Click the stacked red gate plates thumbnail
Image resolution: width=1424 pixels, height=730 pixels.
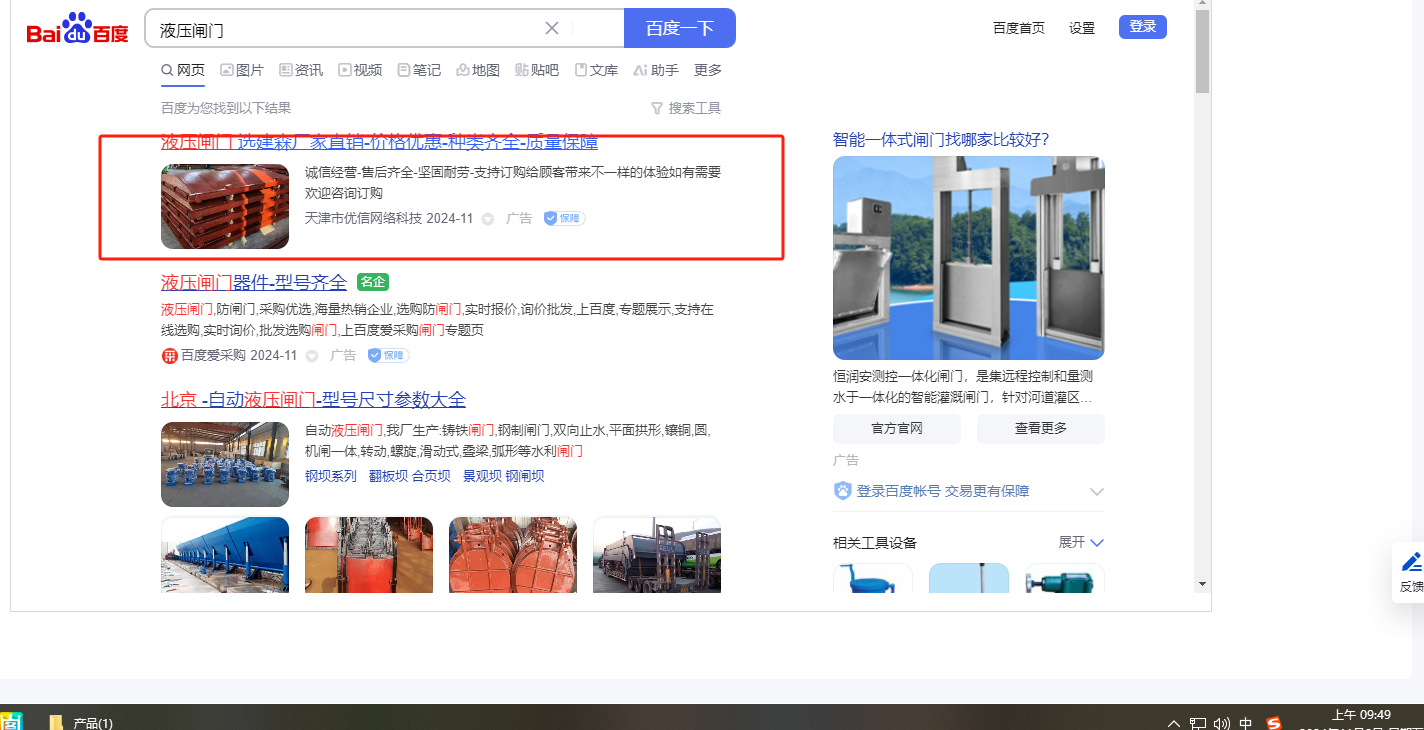pyautogui.click(x=225, y=206)
